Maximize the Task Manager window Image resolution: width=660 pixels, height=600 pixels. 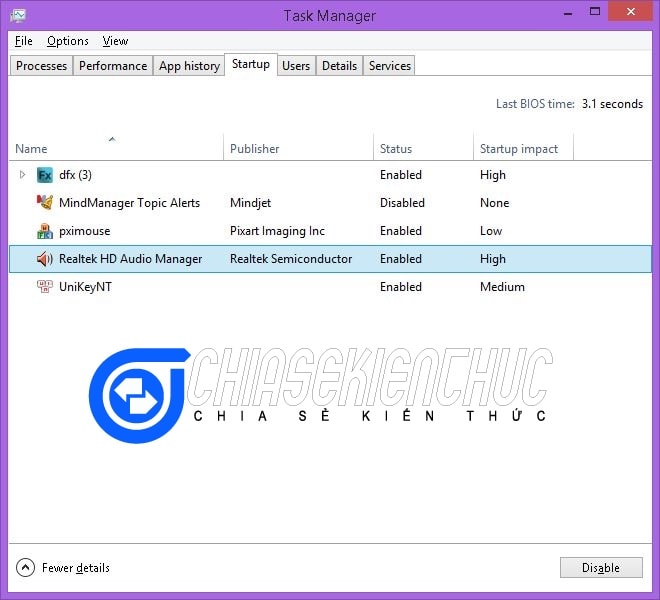[x=595, y=12]
